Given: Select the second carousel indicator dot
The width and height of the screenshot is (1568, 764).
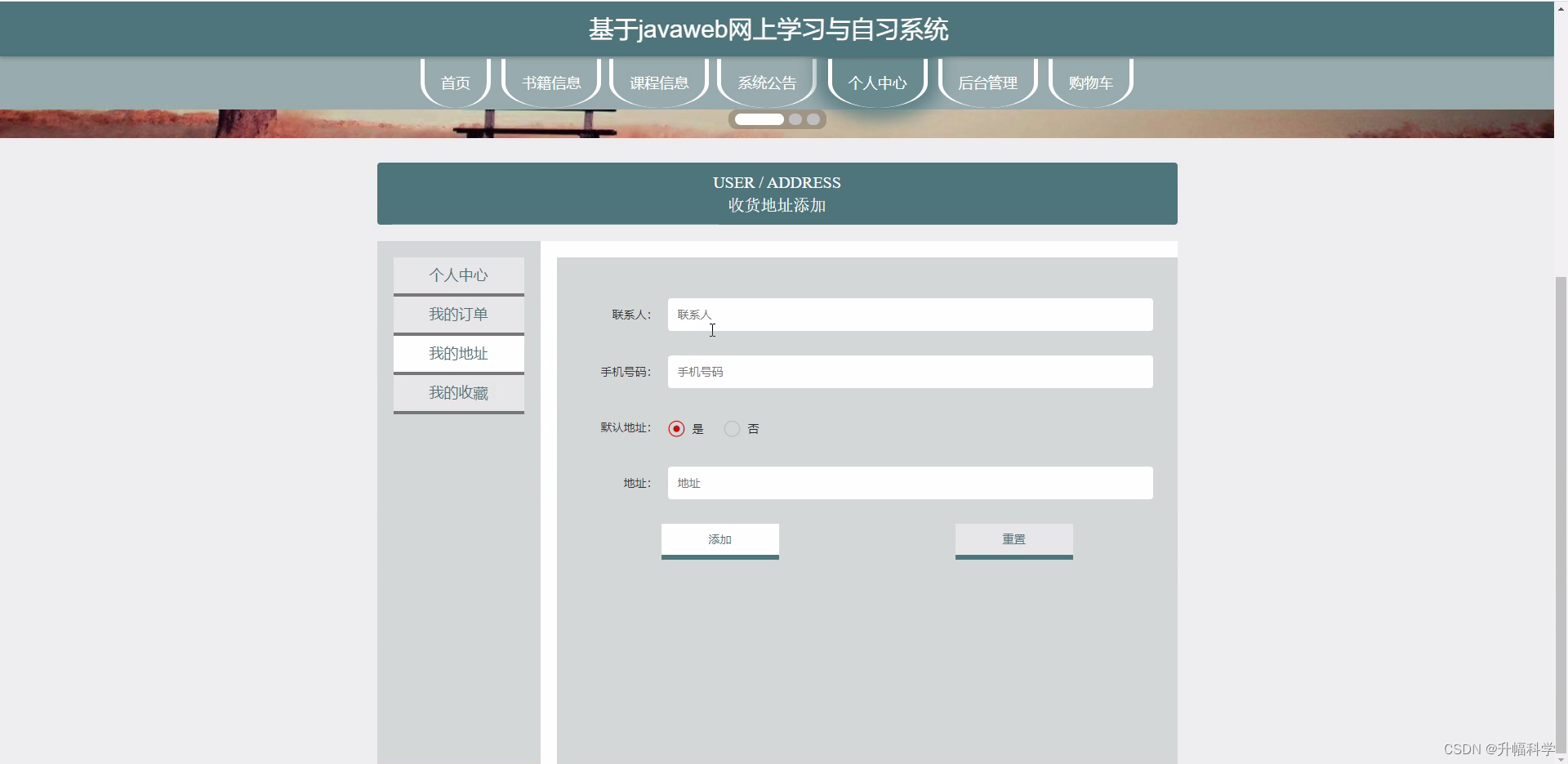Looking at the screenshot, I should (x=795, y=119).
